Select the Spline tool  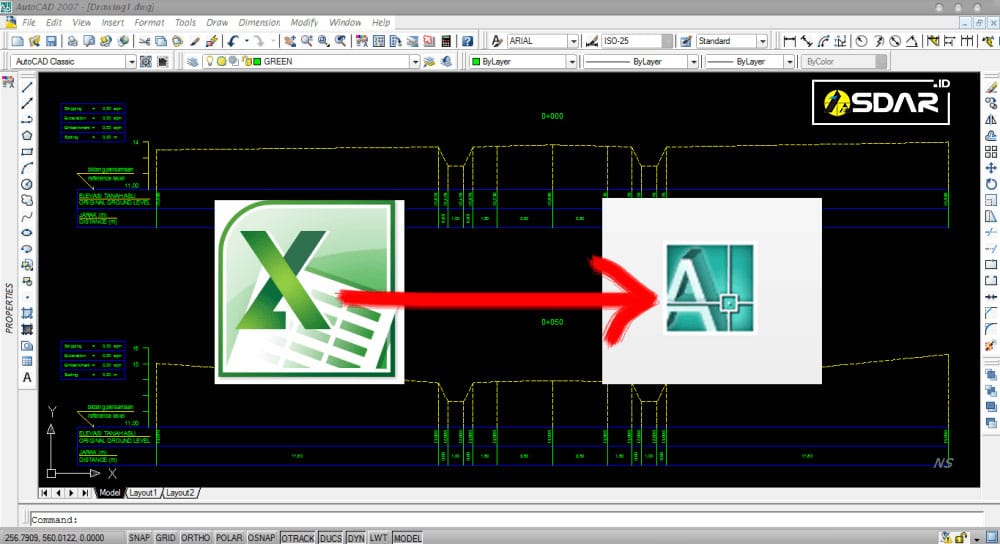point(27,217)
